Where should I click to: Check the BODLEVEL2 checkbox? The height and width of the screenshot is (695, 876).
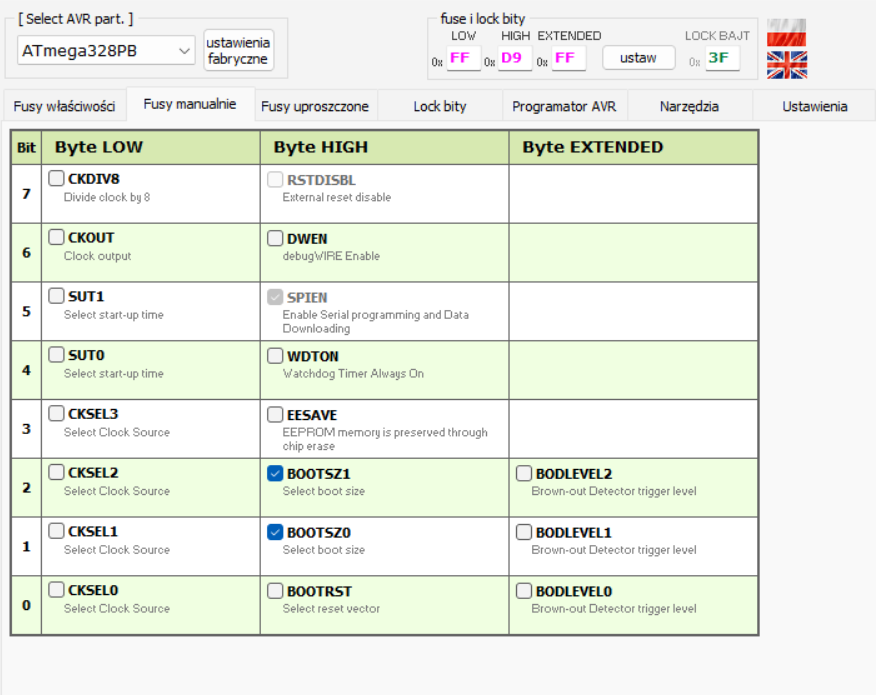tap(523, 474)
